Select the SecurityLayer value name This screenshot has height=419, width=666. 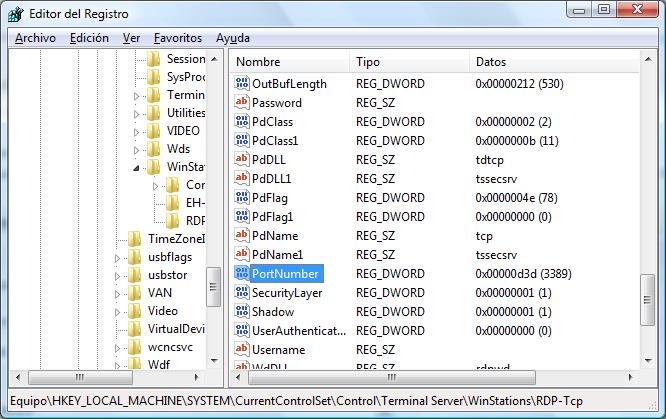coord(287,293)
